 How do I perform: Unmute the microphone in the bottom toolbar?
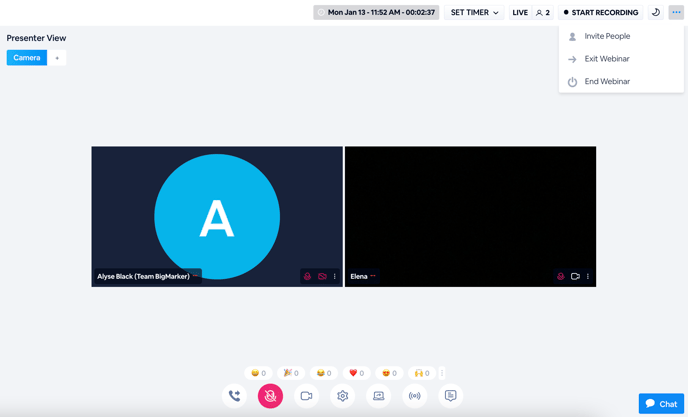pos(270,396)
